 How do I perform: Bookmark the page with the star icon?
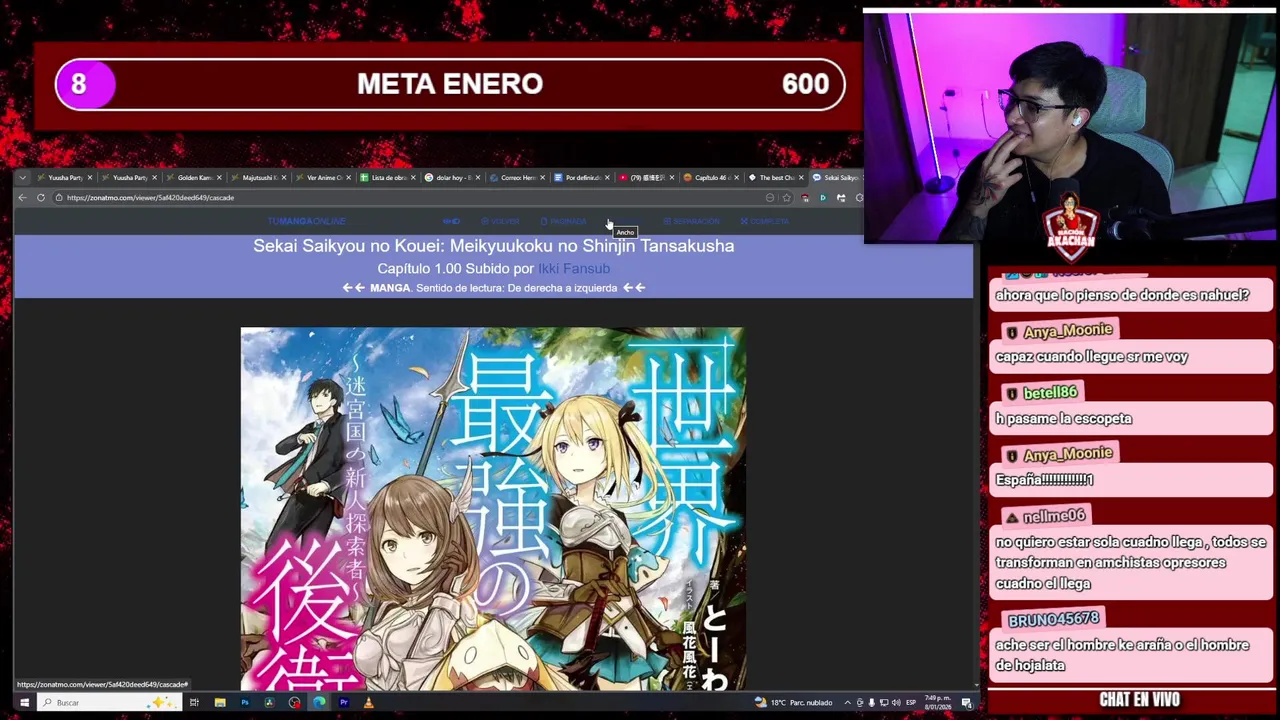pyautogui.click(x=787, y=198)
